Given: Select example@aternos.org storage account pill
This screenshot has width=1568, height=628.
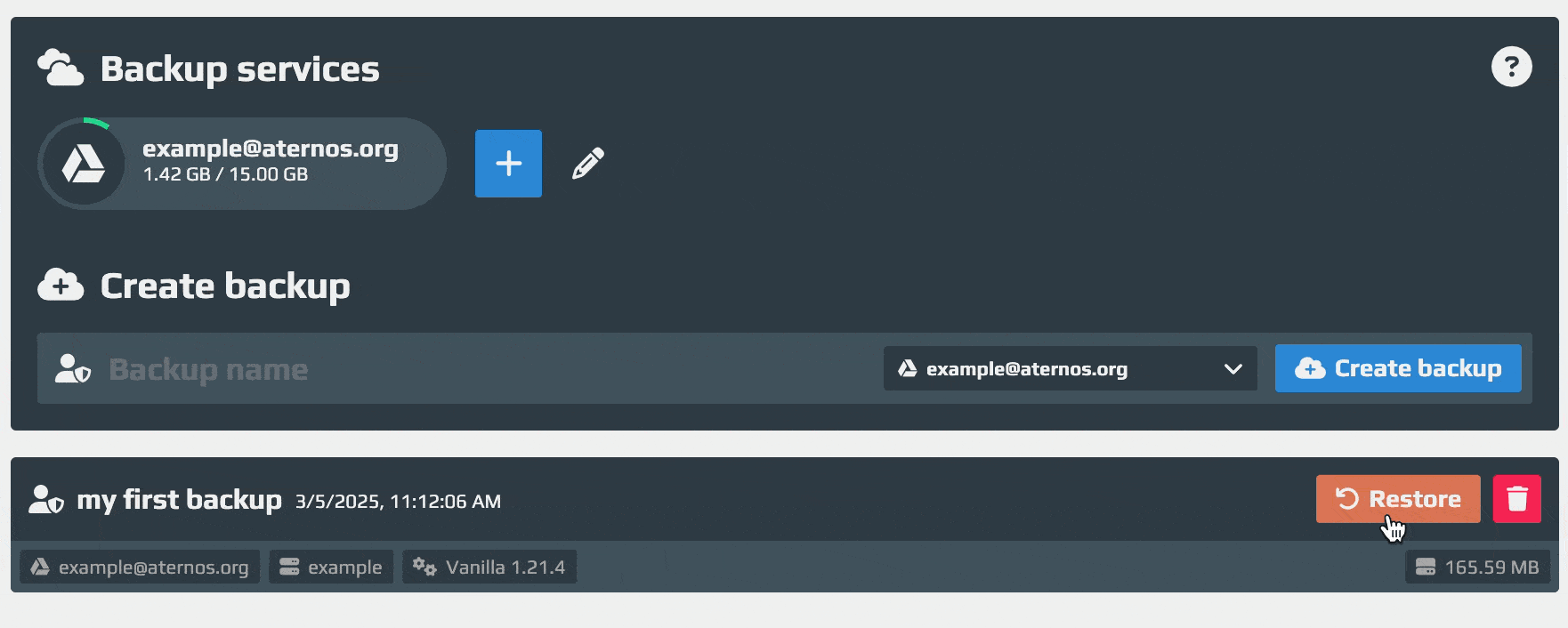Looking at the screenshot, I should pyautogui.click(x=242, y=164).
